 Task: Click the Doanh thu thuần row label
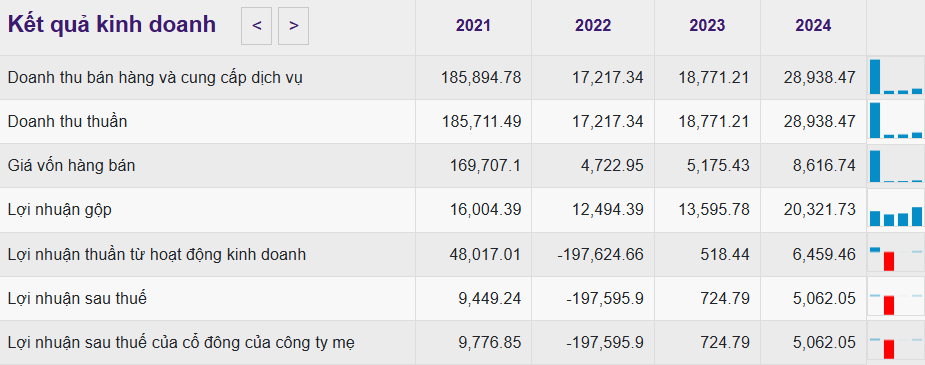pyautogui.click(x=67, y=121)
